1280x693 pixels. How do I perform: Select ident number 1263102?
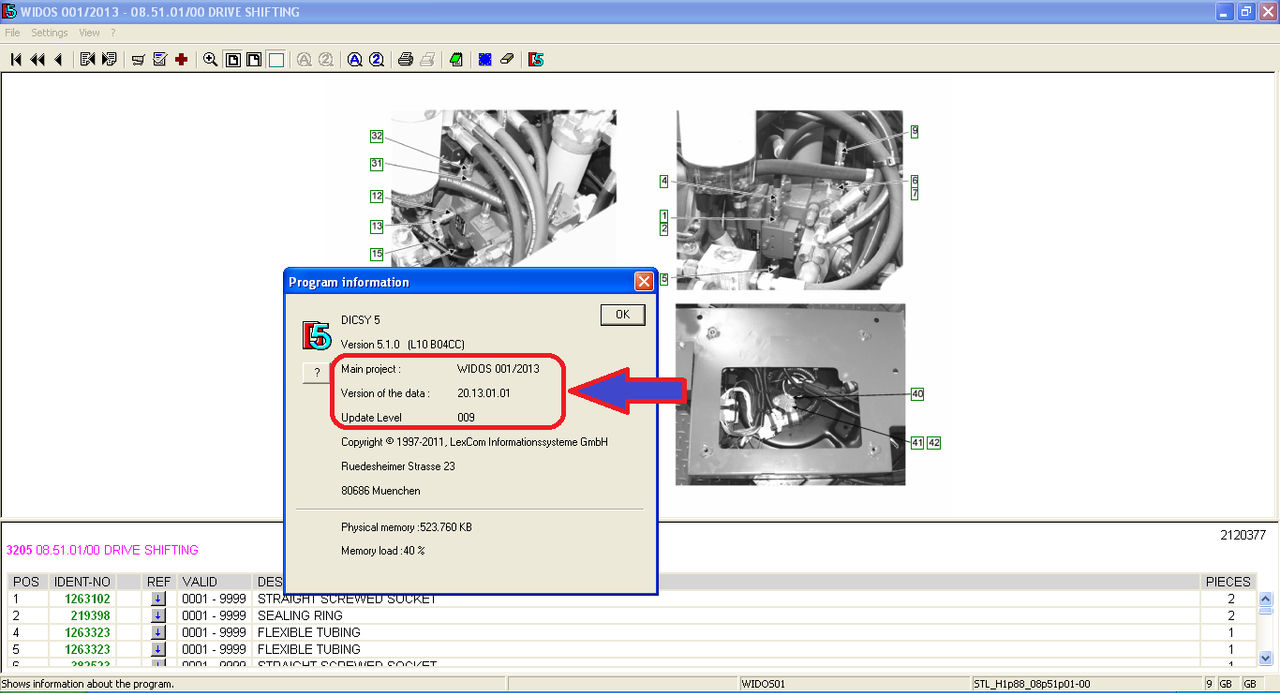pos(88,599)
